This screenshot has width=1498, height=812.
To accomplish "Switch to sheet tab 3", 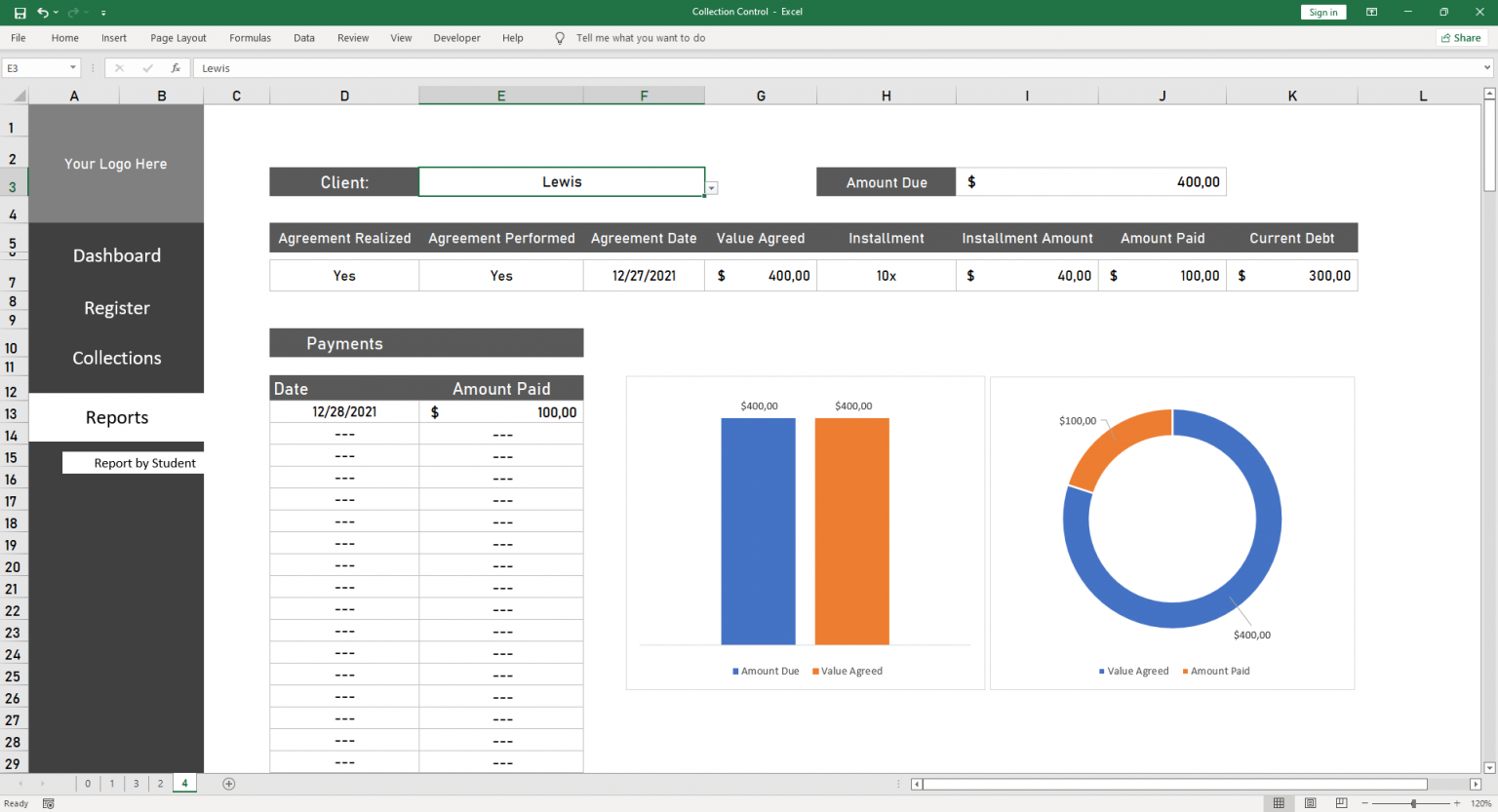I will click(137, 784).
